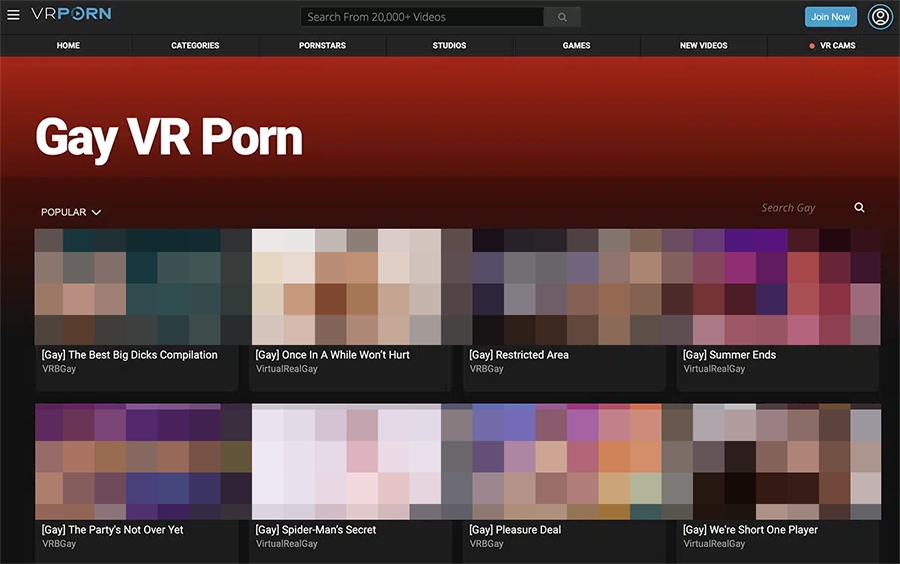Click VirtualRealGay under Once In A While Won't Hurt
Image resolution: width=900 pixels, height=564 pixels.
point(286,369)
